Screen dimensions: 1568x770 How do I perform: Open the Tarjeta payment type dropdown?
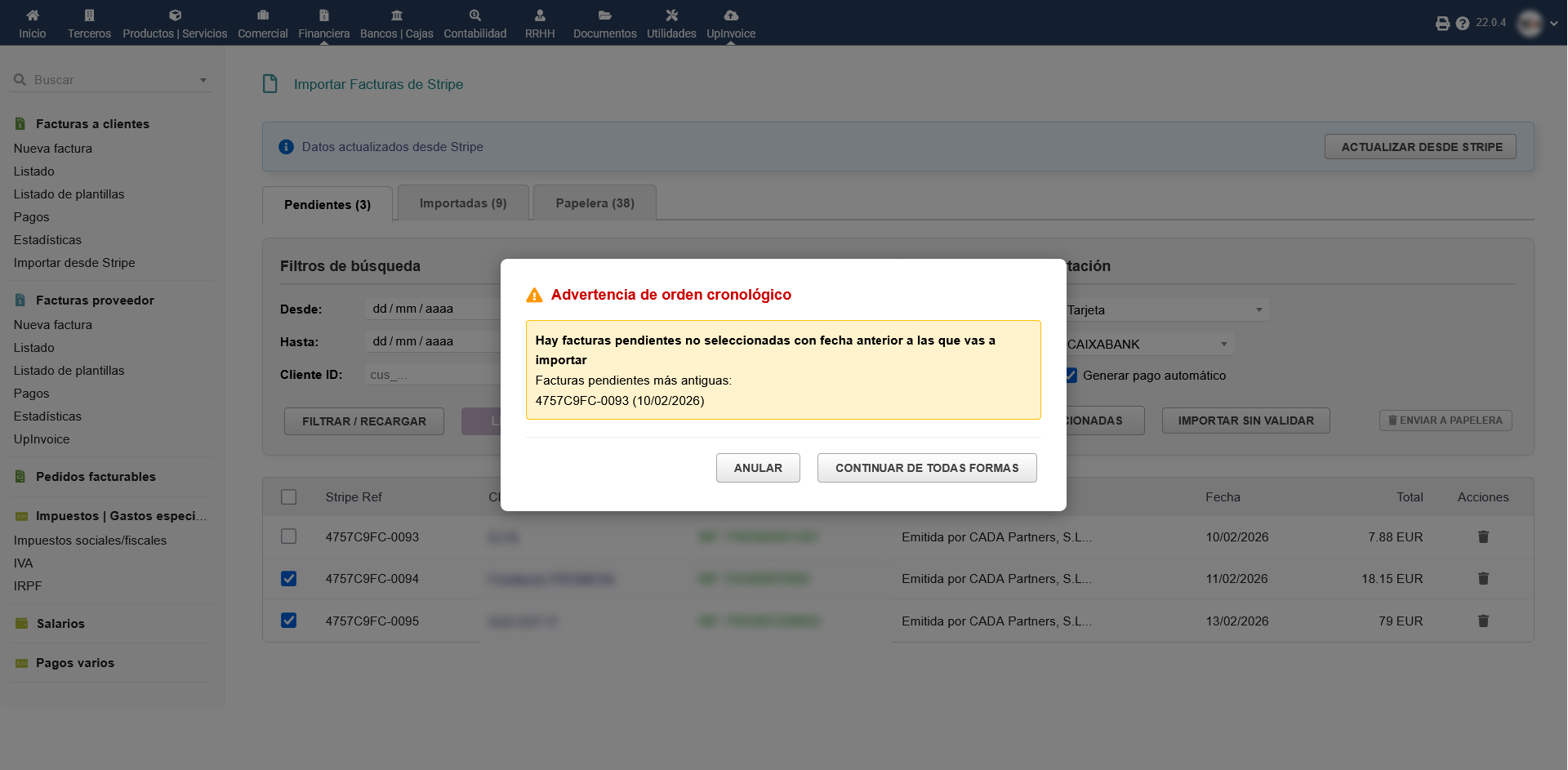[1167, 310]
